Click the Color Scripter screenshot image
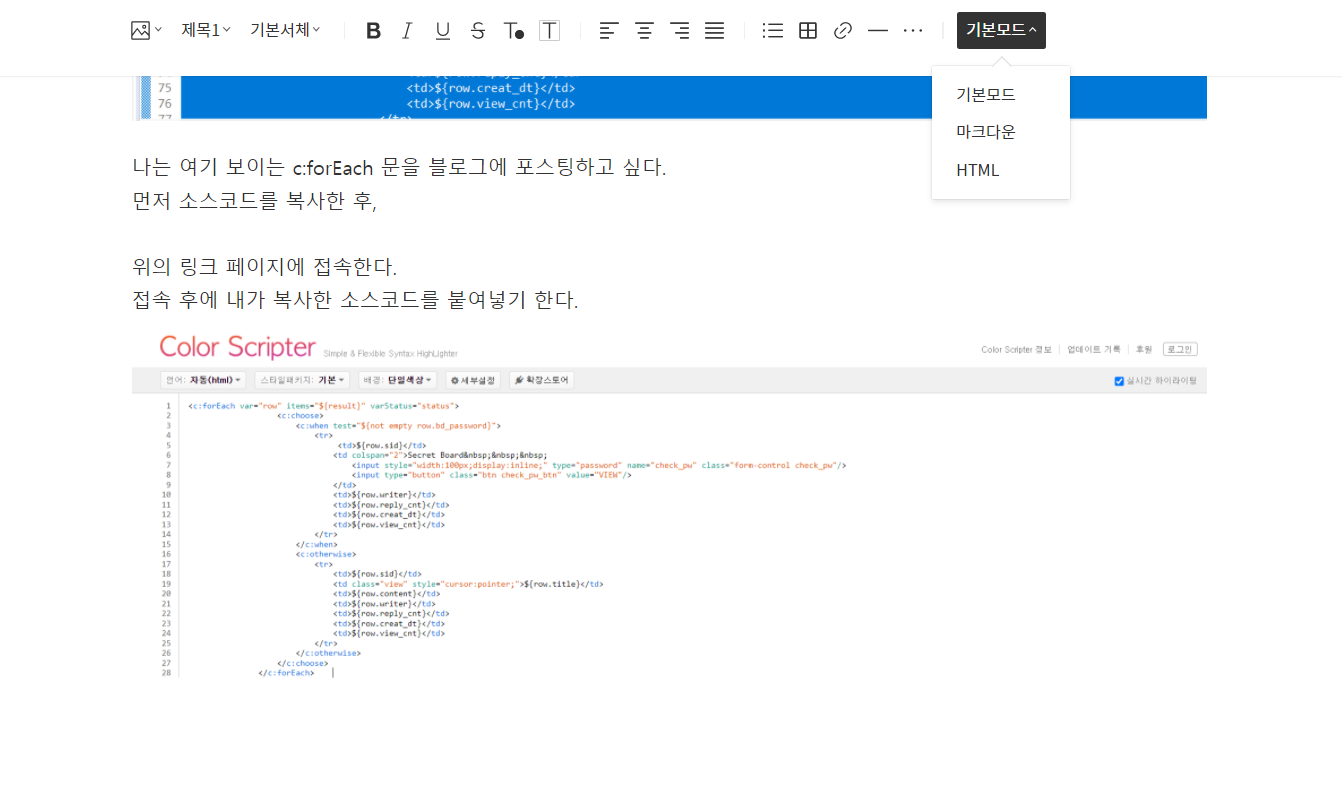This screenshot has height=788, width=1342. (x=669, y=506)
